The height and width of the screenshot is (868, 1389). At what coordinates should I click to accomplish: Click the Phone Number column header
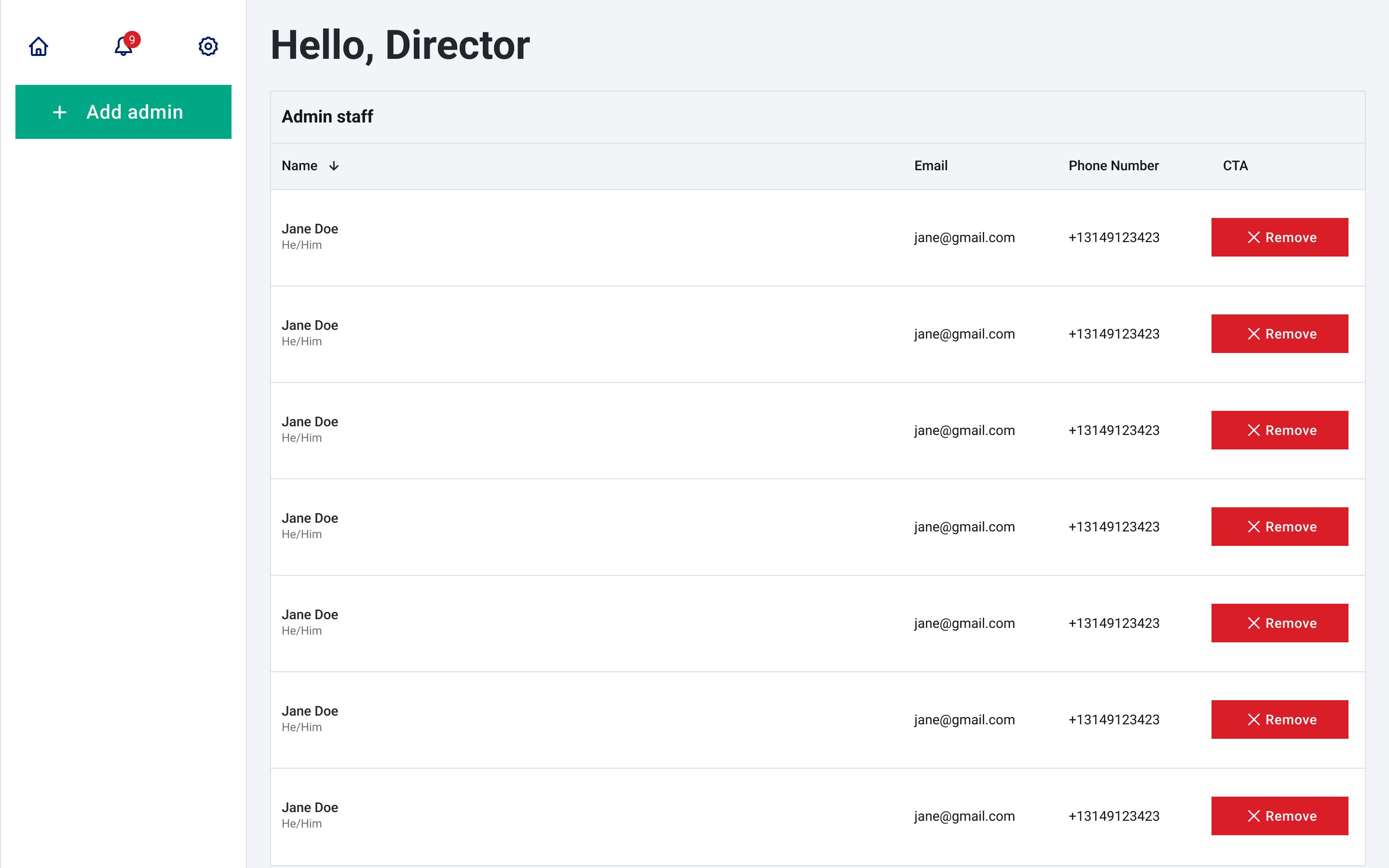click(x=1113, y=166)
